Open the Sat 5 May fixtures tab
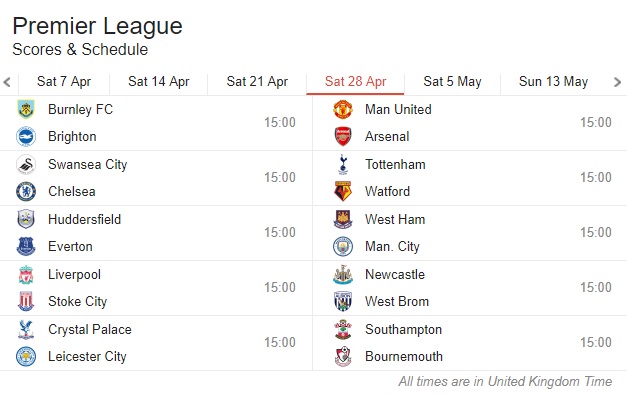 pyautogui.click(x=452, y=82)
